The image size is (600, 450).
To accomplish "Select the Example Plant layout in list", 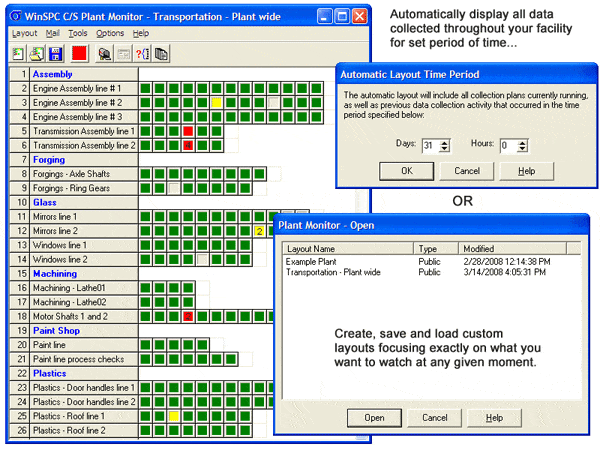I will tap(313, 261).
